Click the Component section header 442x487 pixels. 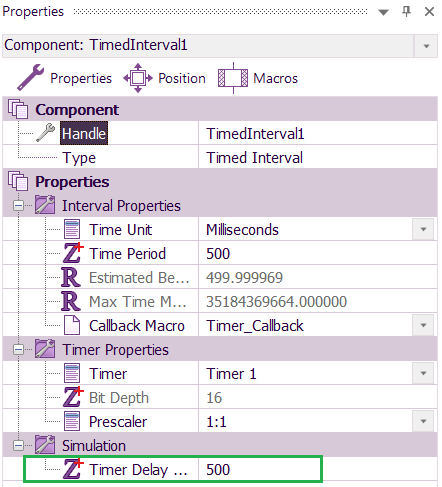(x=220, y=109)
